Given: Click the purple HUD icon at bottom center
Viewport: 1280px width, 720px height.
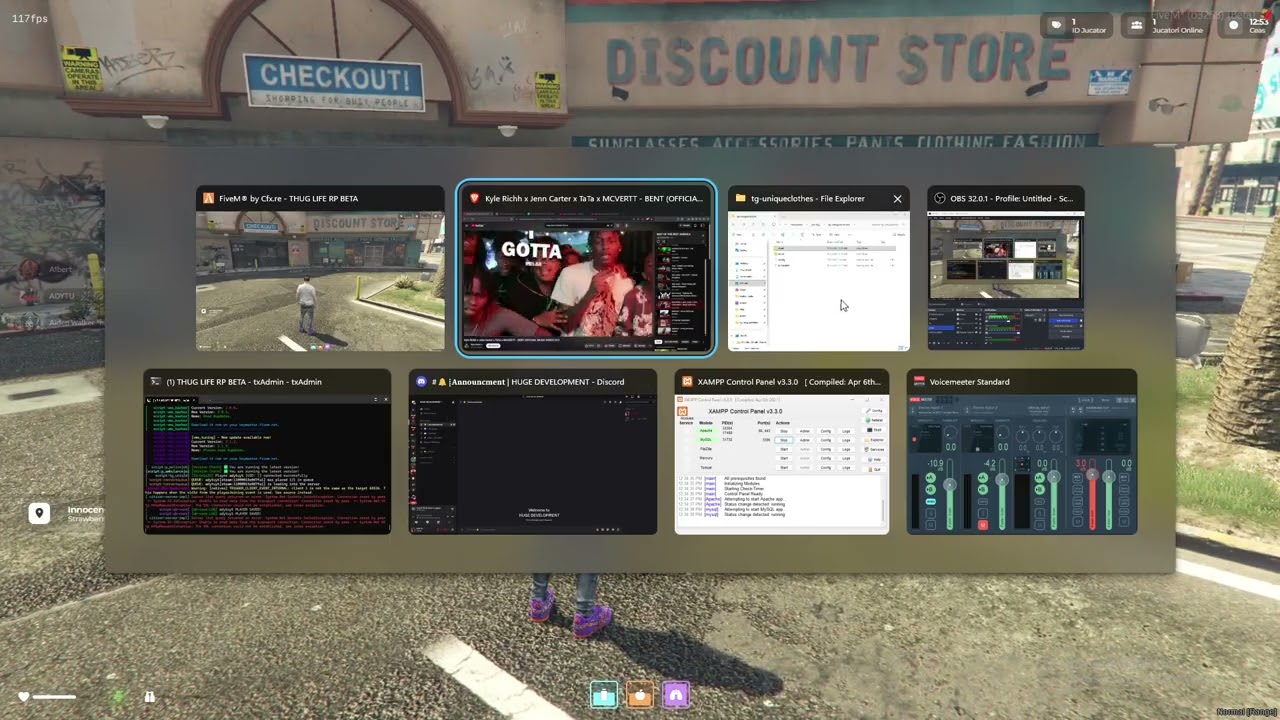Looking at the screenshot, I should [676, 694].
